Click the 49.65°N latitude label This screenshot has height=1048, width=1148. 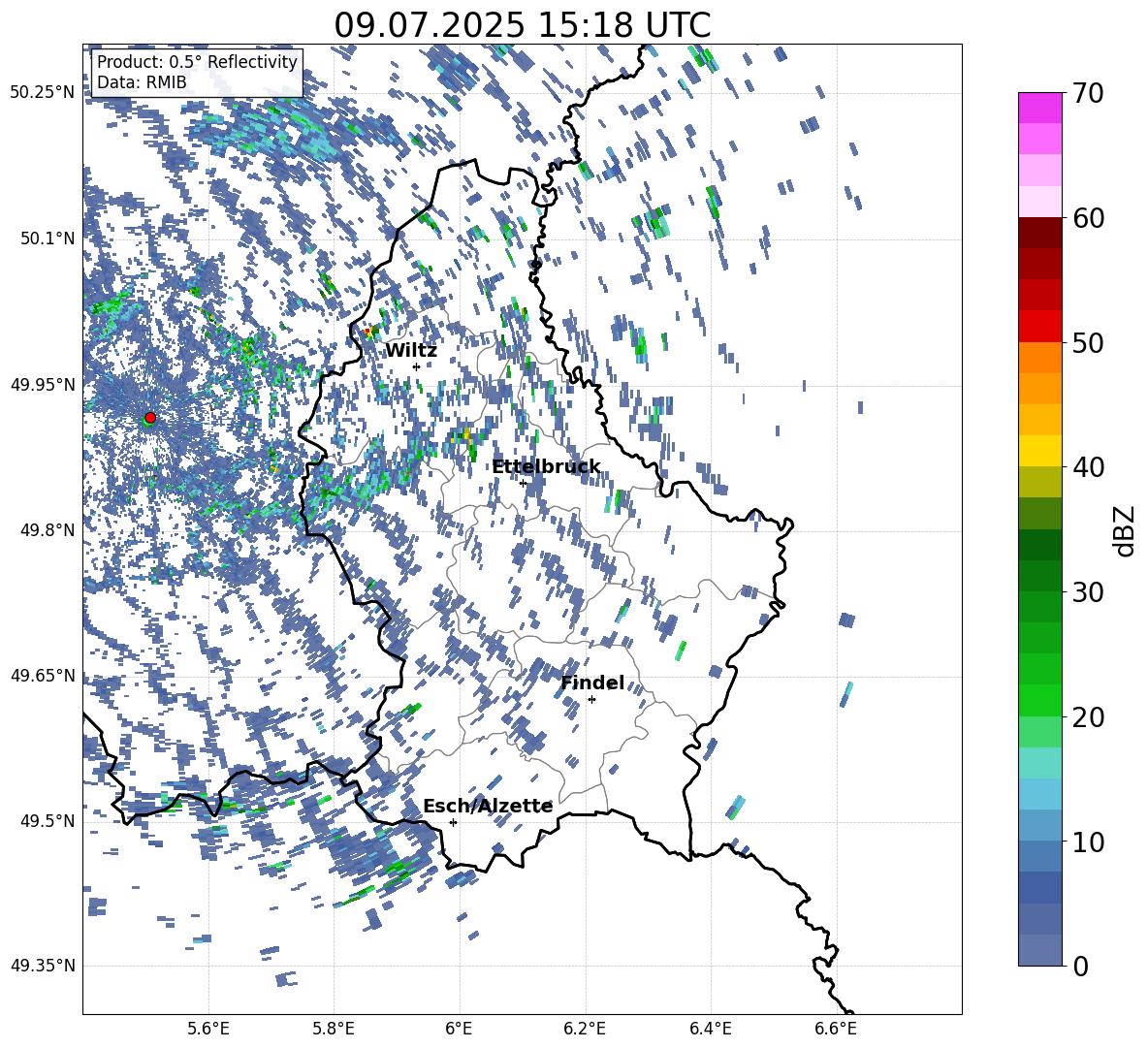click(x=43, y=675)
